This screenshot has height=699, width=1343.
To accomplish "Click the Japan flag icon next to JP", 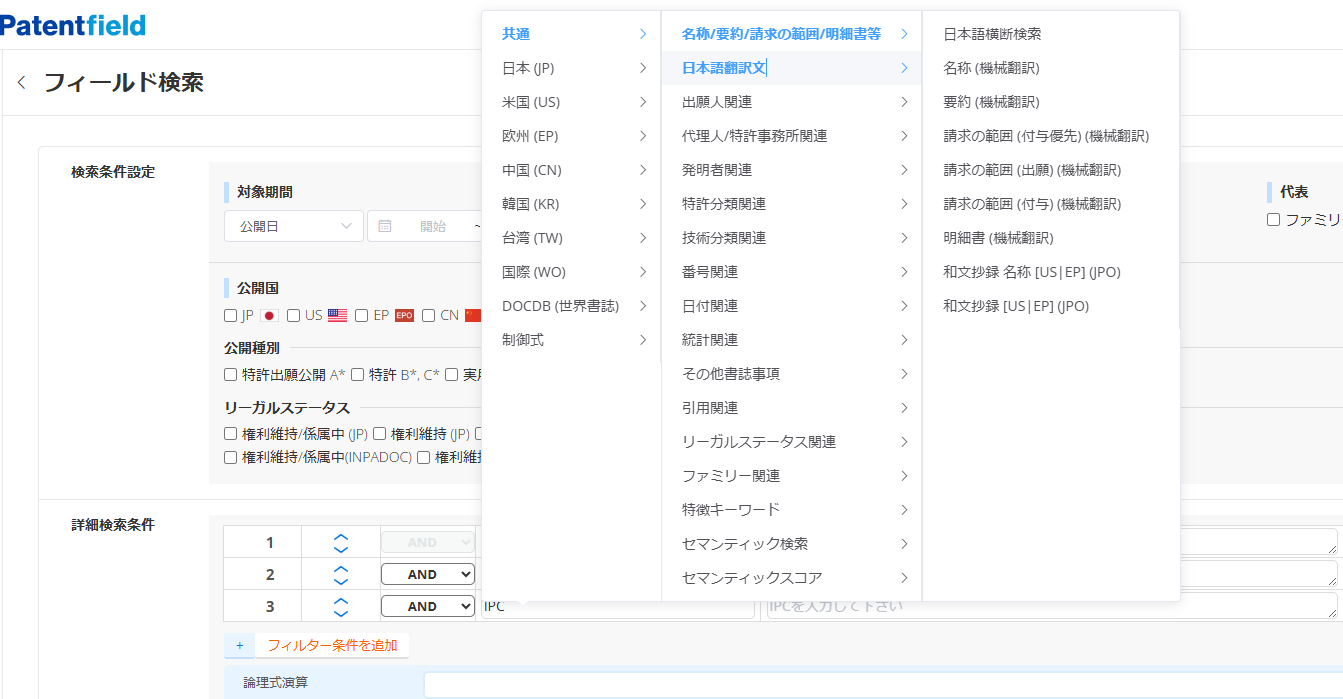I will point(269,315).
